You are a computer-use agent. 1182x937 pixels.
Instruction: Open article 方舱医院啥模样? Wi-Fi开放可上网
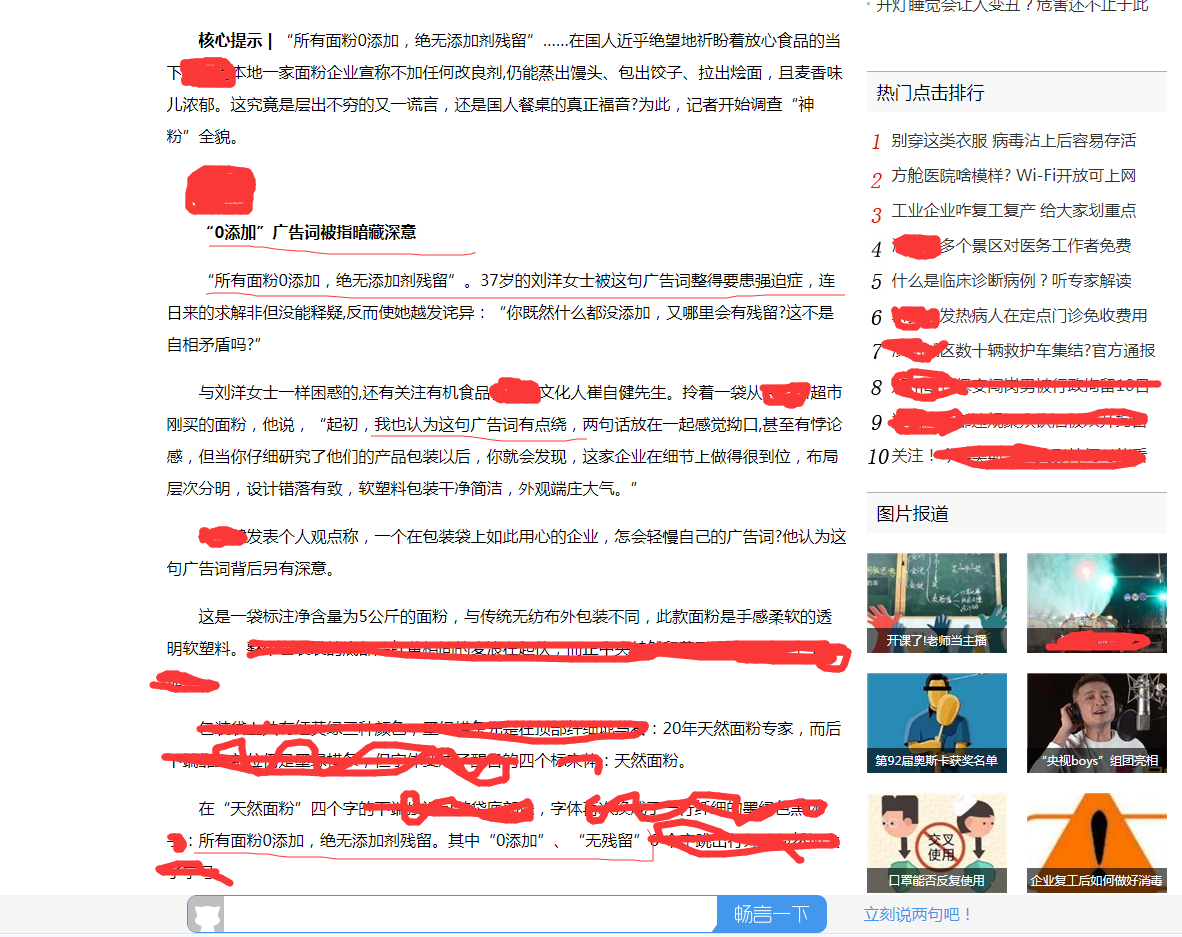[x=1012, y=176]
